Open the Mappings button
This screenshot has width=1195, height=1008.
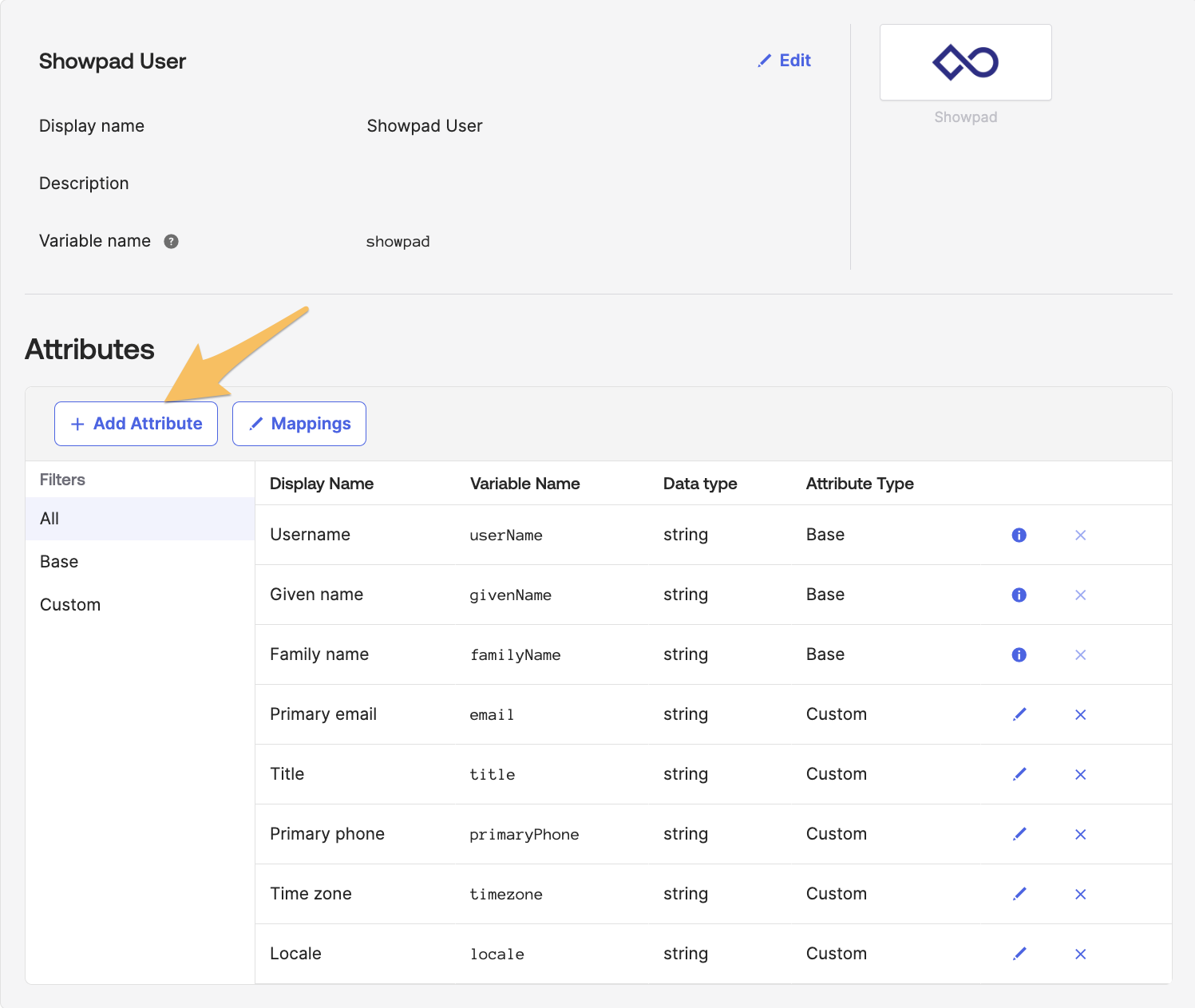(299, 424)
